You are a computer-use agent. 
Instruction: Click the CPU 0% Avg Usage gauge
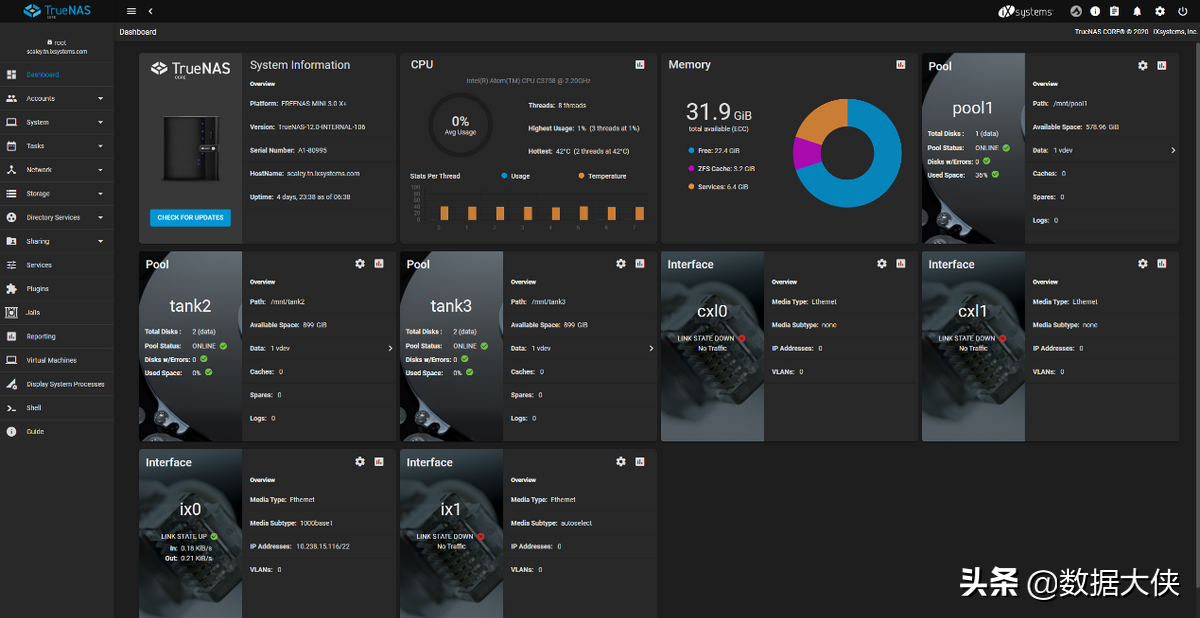[460, 125]
